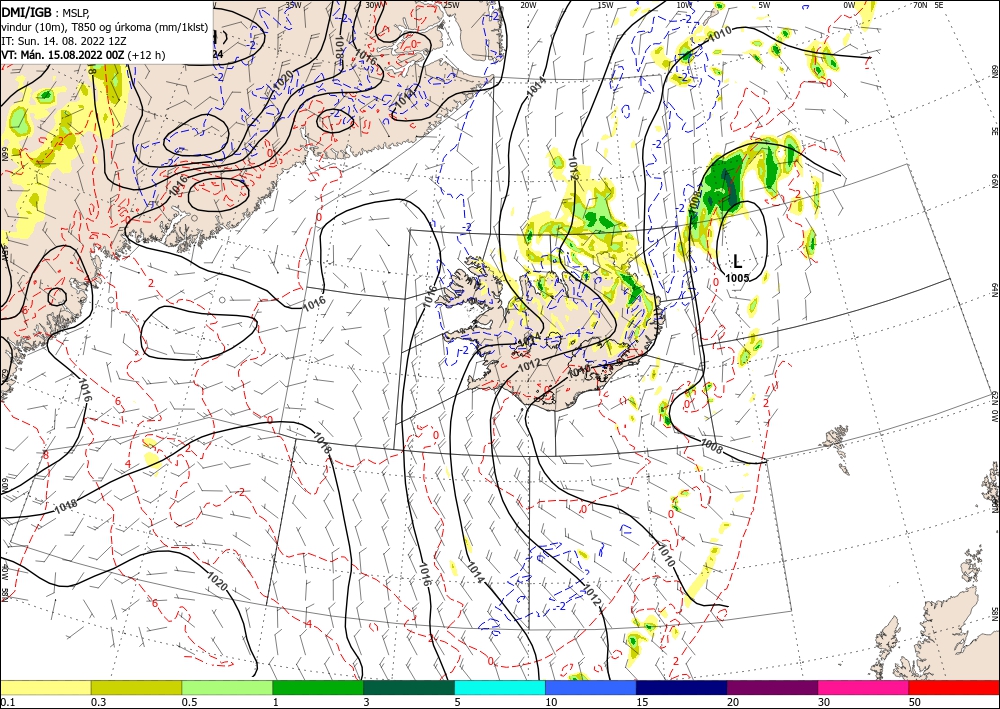Click the '1012' isobar label over southern Iceland

[x=529, y=365]
